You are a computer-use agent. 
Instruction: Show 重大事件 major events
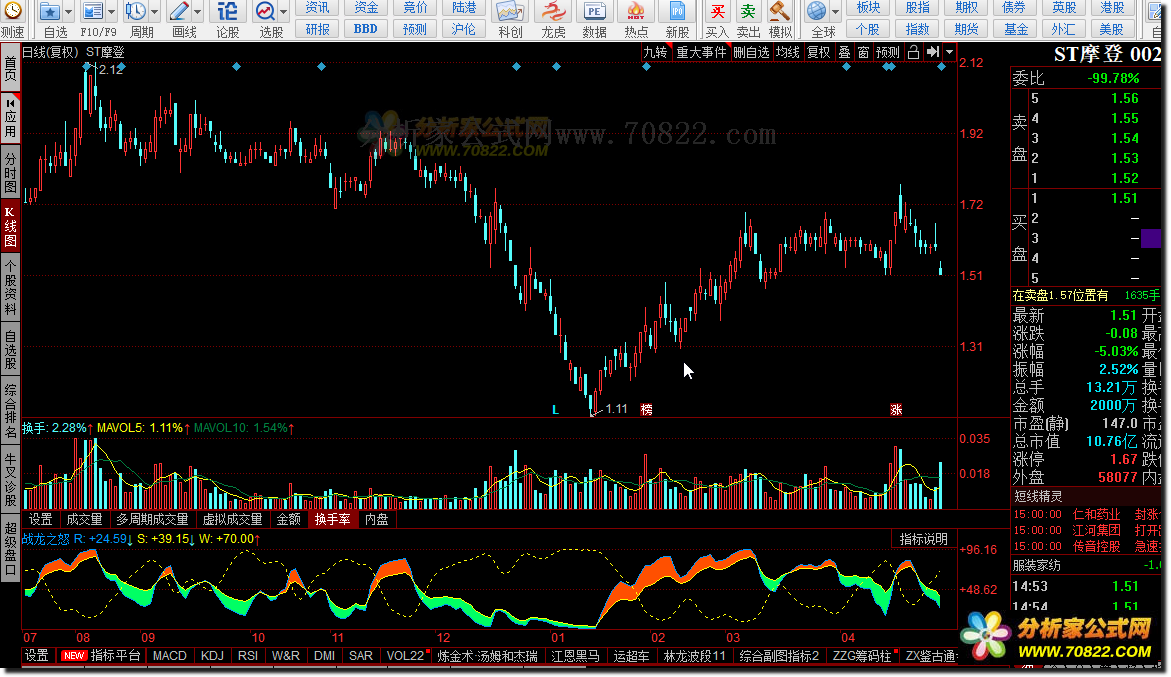[x=701, y=52]
